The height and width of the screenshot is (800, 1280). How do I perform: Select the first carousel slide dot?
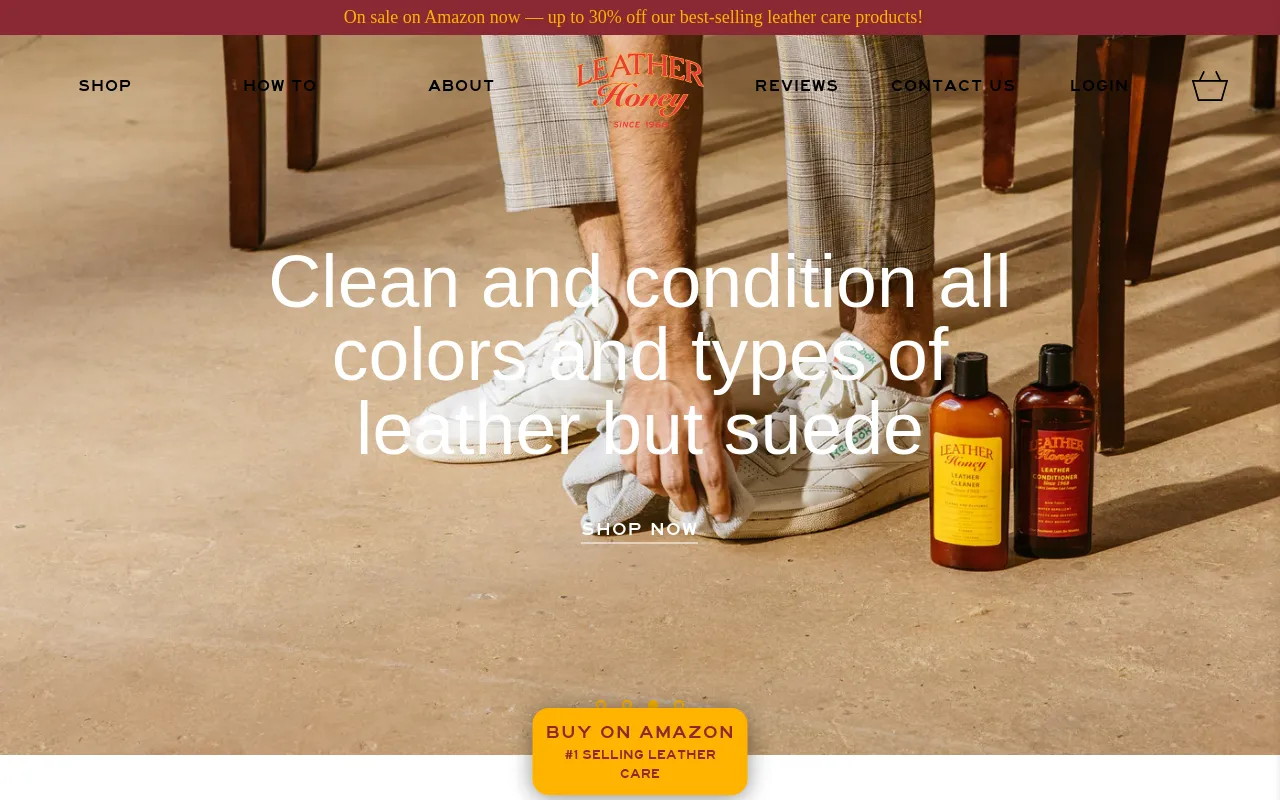[601, 705]
